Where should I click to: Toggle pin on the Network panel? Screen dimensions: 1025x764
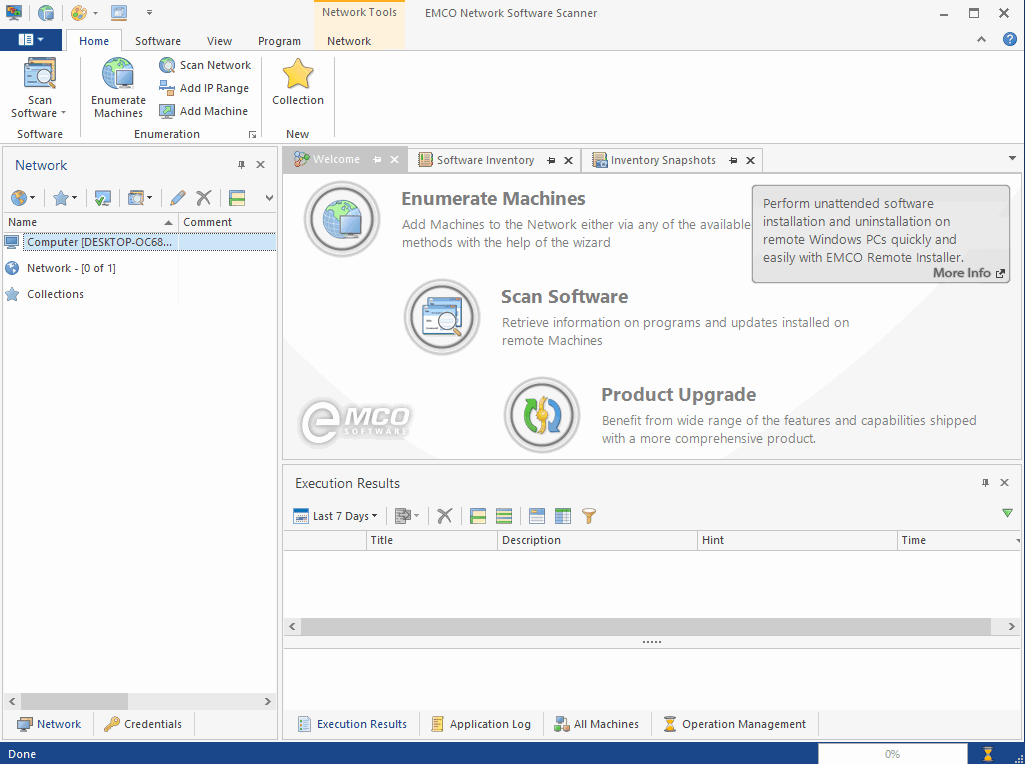coord(241,165)
